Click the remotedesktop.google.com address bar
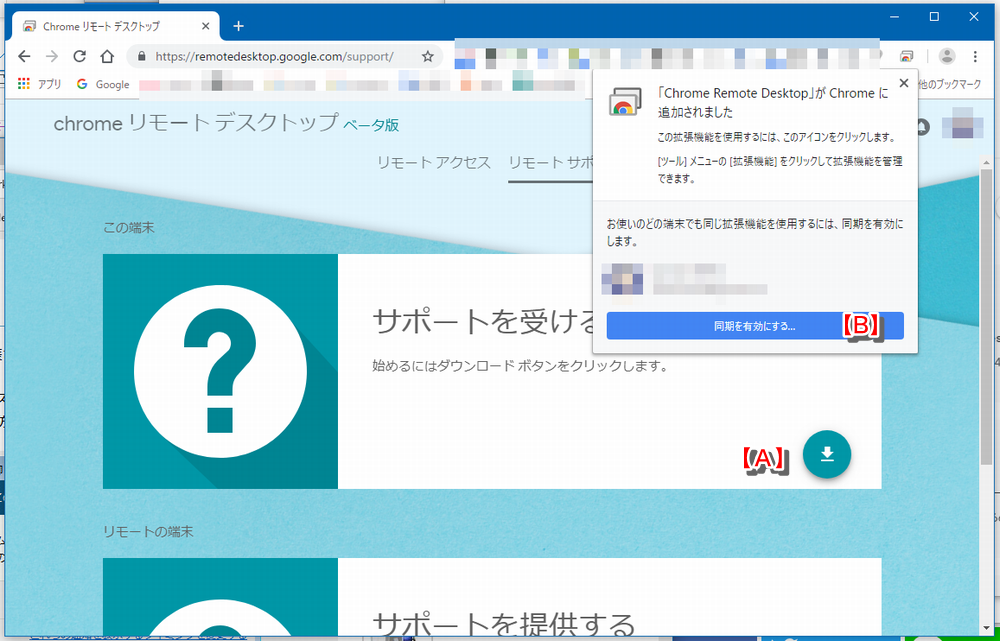 pyautogui.click(x=285, y=56)
